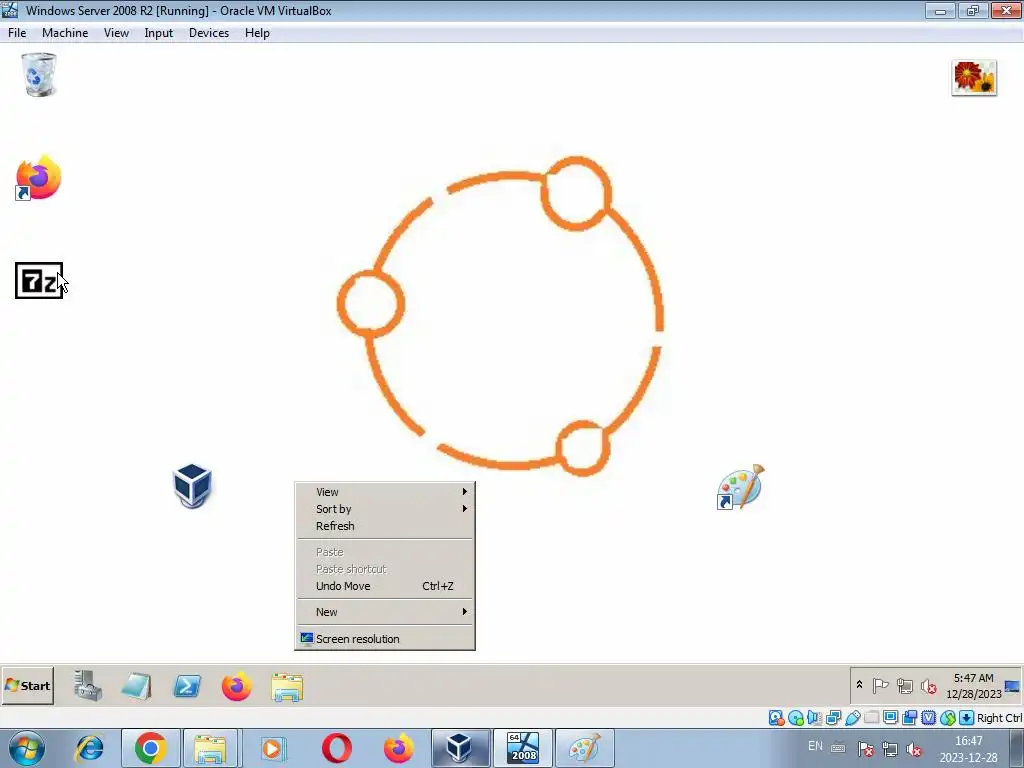Open the media player from the host taskbar
The image size is (1024, 768).
(x=273, y=748)
